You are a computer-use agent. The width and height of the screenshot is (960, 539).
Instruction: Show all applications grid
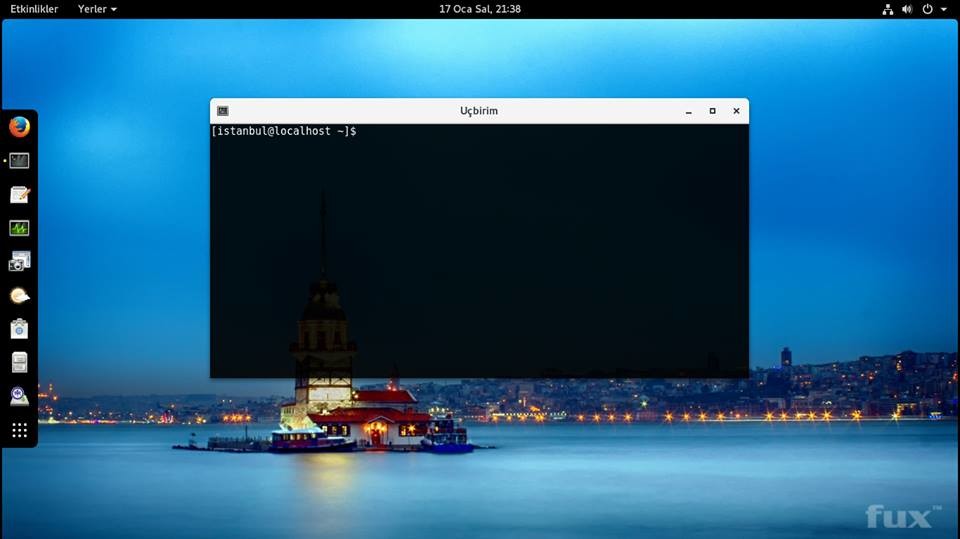(x=19, y=431)
